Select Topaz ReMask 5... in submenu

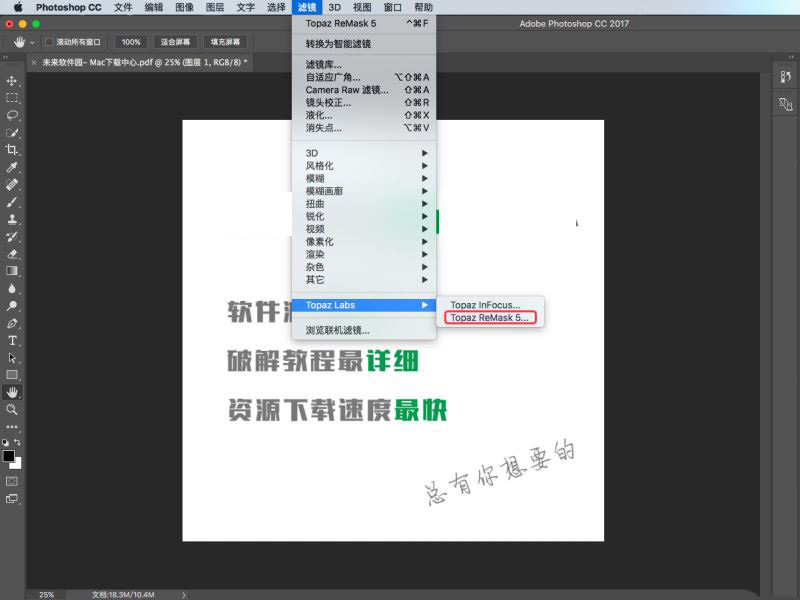[x=490, y=318]
